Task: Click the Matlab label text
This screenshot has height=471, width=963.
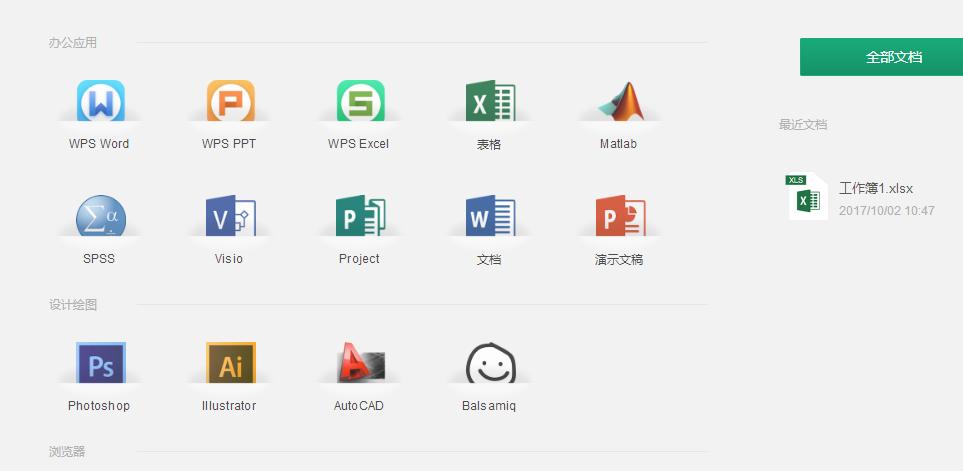Action: [618, 144]
